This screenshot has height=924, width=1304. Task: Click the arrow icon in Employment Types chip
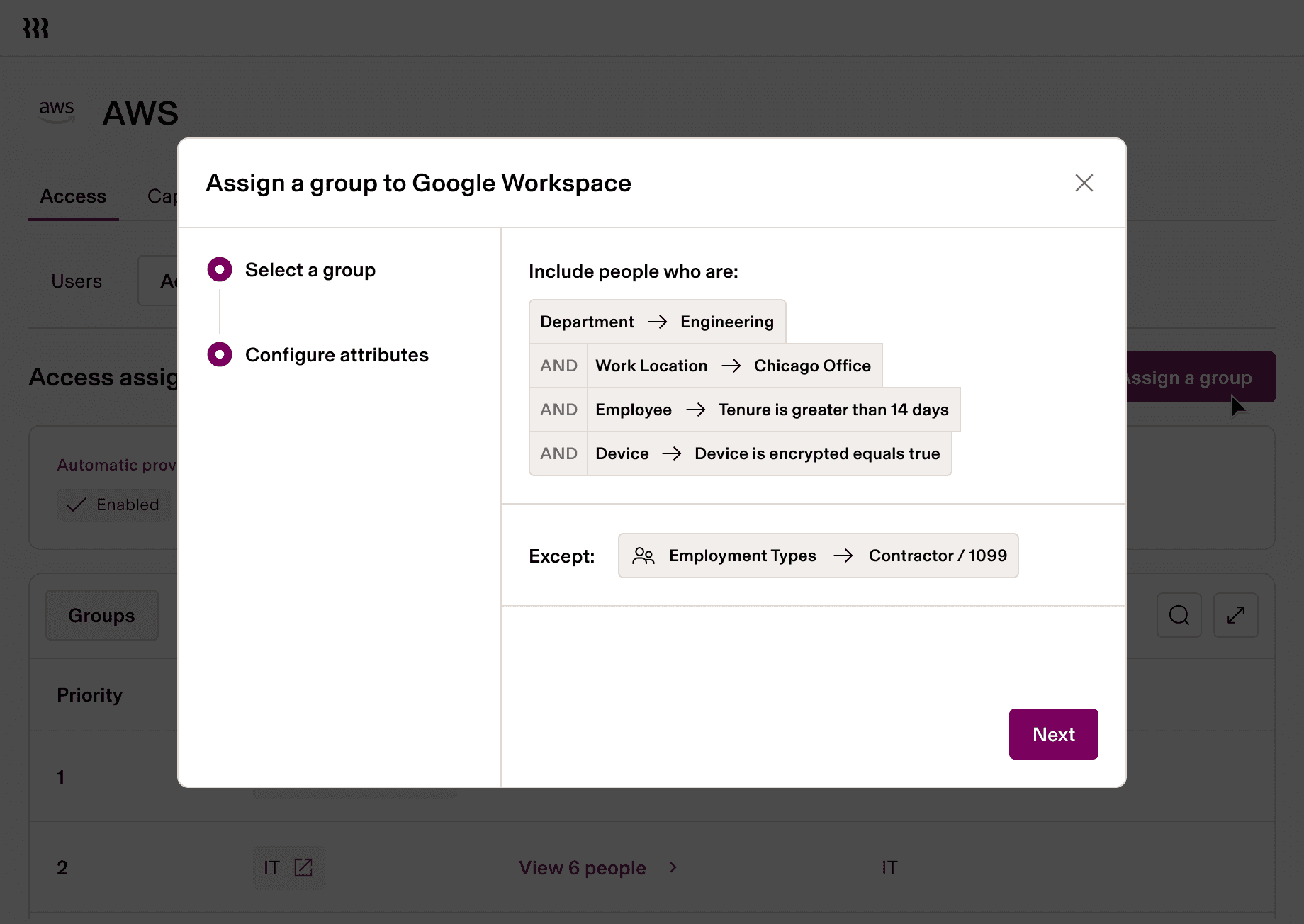(x=843, y=556)
